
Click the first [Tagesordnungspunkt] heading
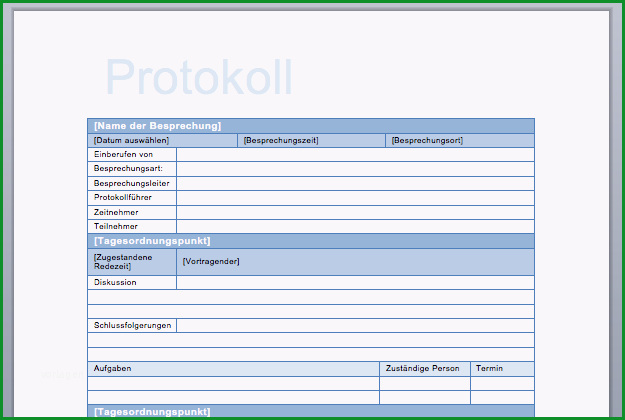pyautogui.click(x=152, y=241)
